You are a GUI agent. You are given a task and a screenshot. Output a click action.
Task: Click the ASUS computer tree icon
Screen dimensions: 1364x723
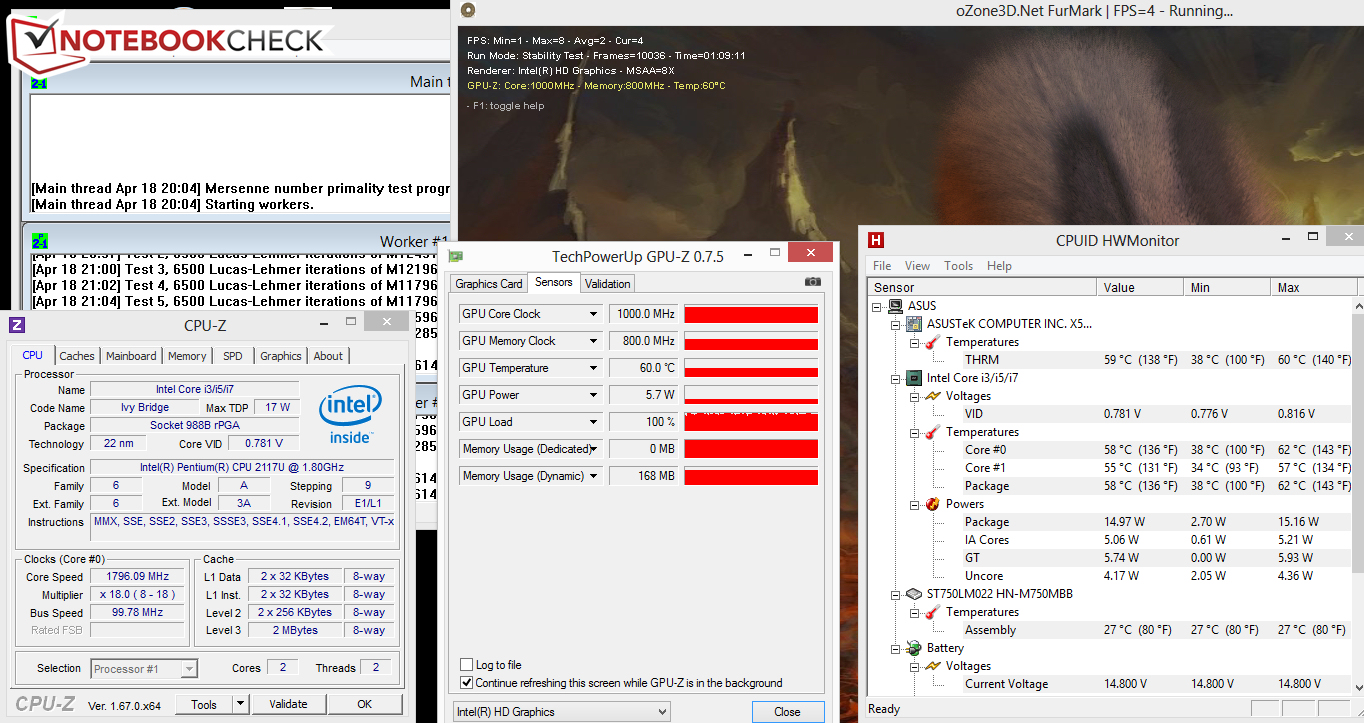pyautogui.click(x=897, y=306)
